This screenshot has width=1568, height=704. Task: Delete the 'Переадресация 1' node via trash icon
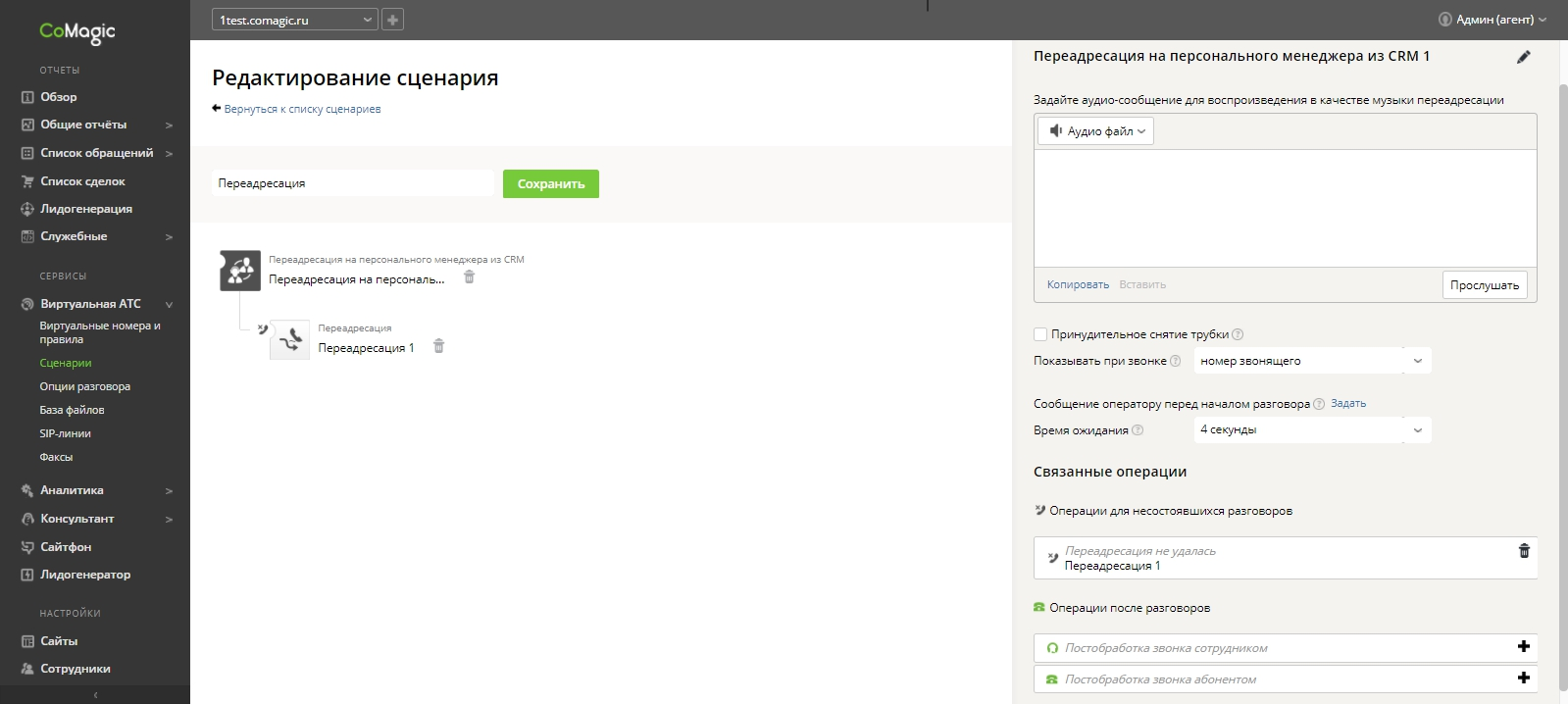(438, 346)
